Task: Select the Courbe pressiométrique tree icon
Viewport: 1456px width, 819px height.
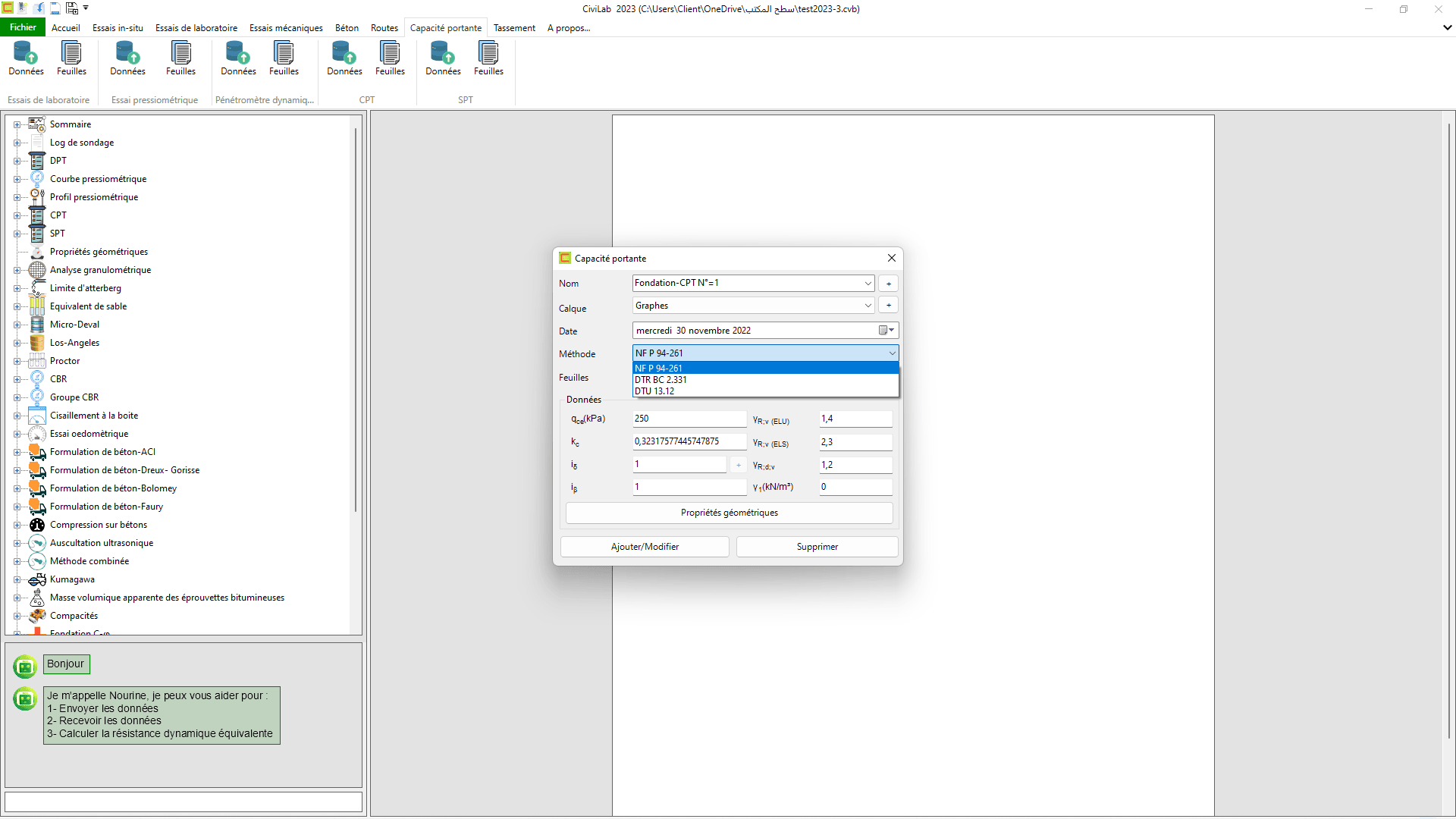Action: [37, 179]
